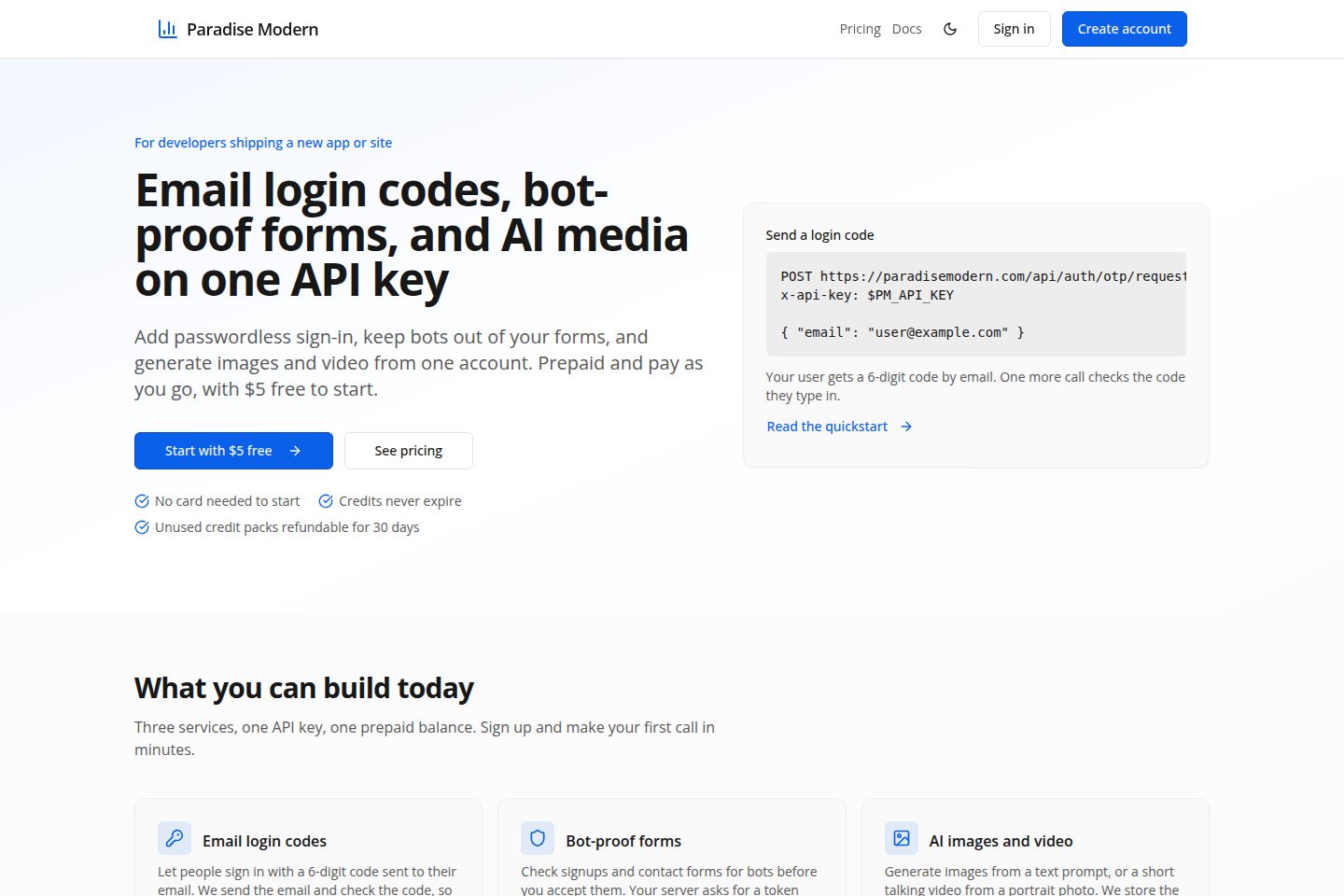Viewport: 1344px width, 896px height.
Task: Click the Sign in button
Action: [1014, 29]
